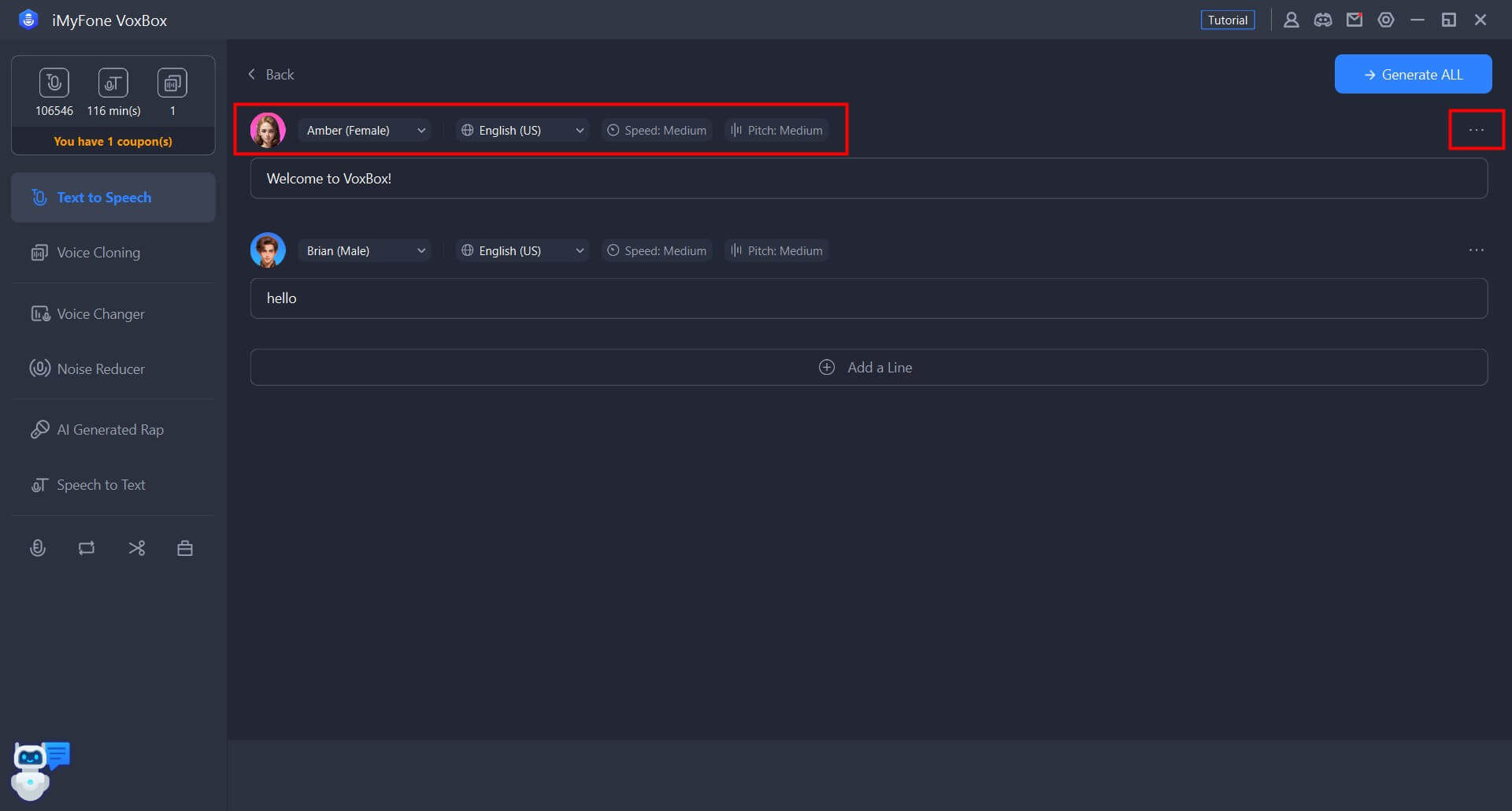Go Back to previous page
This screenshot has width=1512, height=811.
tap(271, 75)
